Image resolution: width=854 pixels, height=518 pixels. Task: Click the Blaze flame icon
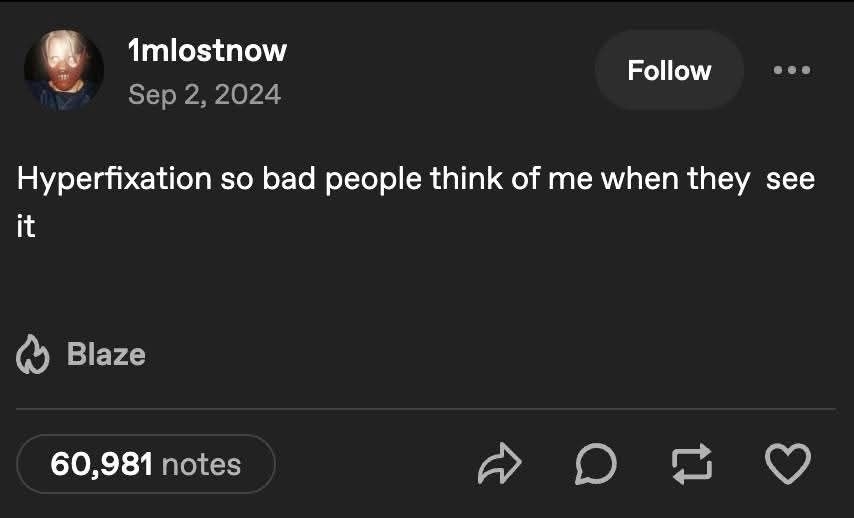[32, 355]
